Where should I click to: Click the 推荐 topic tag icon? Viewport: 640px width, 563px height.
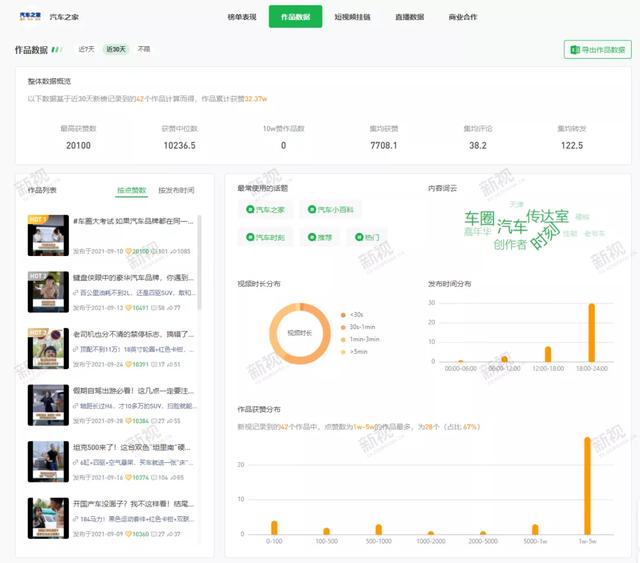point(311,238)
